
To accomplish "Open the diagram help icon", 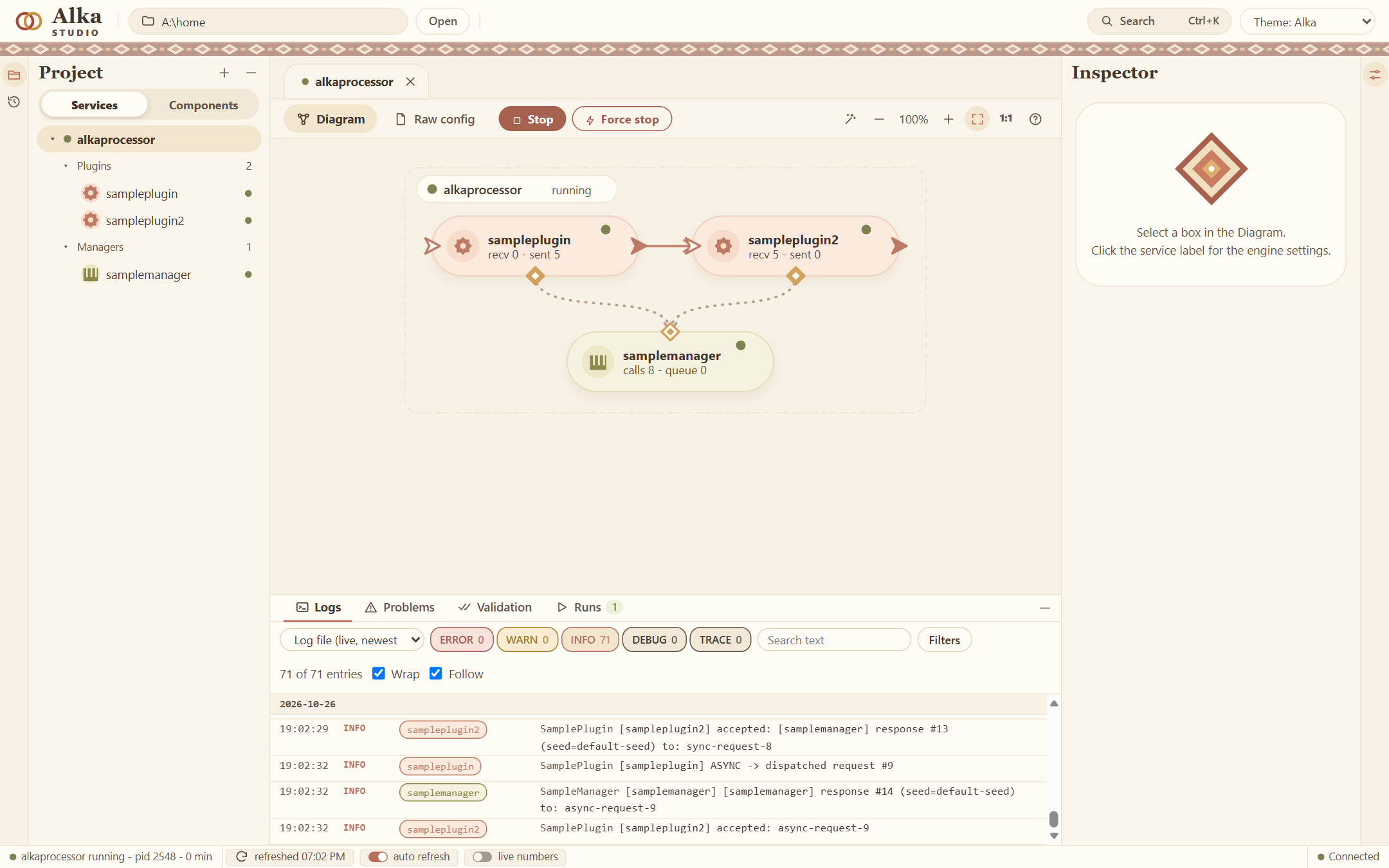I will 1035,119.
